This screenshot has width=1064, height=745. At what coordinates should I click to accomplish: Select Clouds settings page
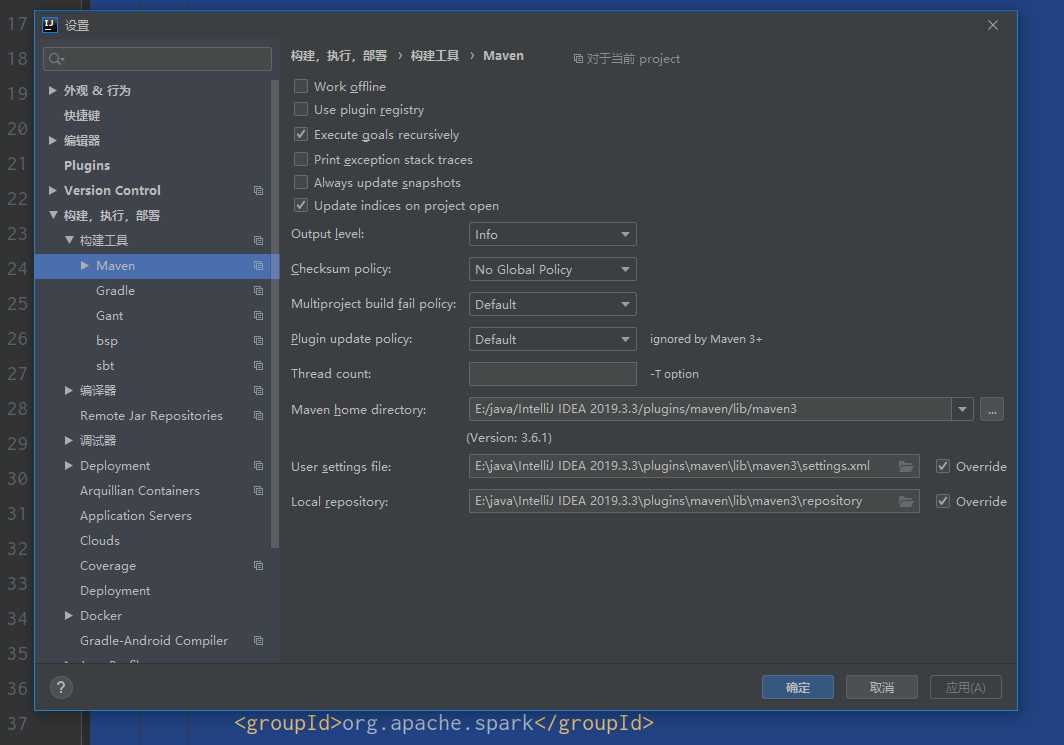[x=100, y=541]
